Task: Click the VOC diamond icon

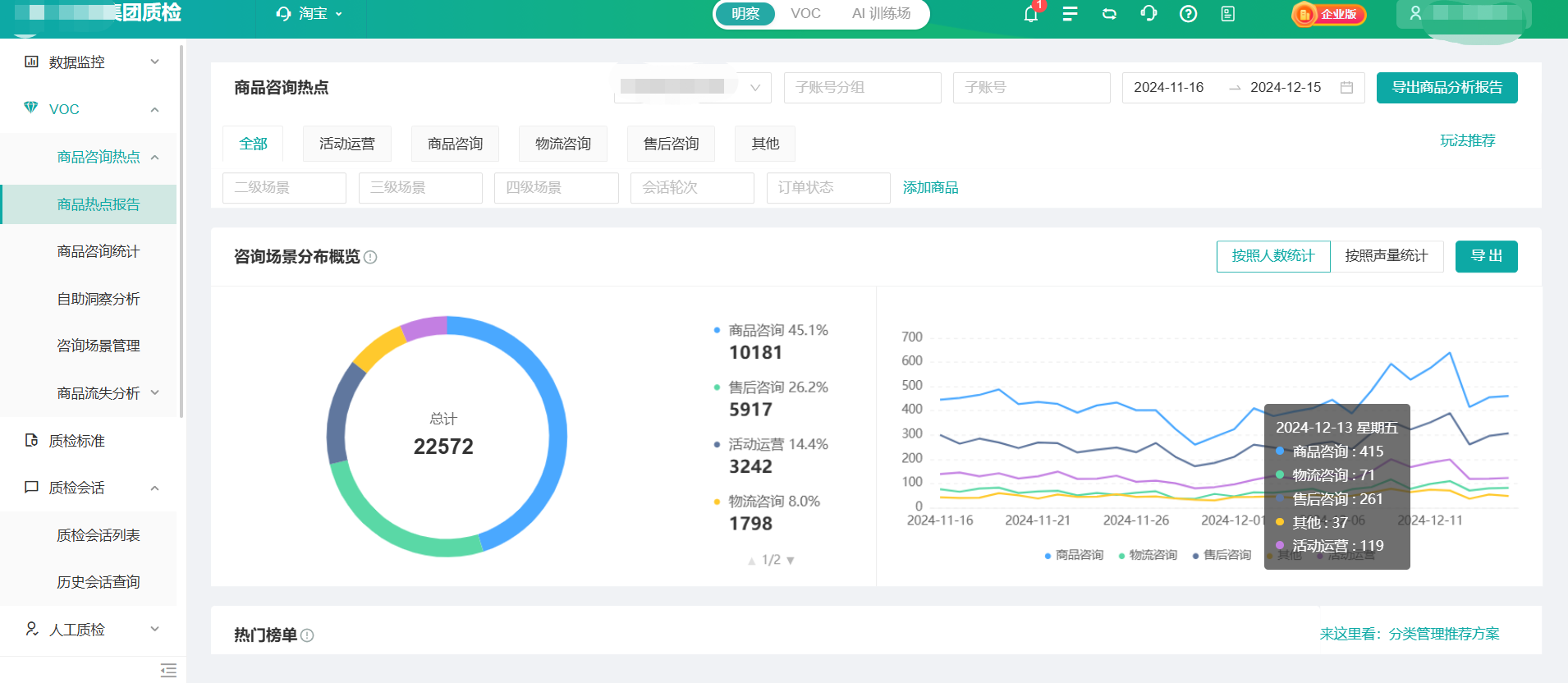Action: coord(31,108)
